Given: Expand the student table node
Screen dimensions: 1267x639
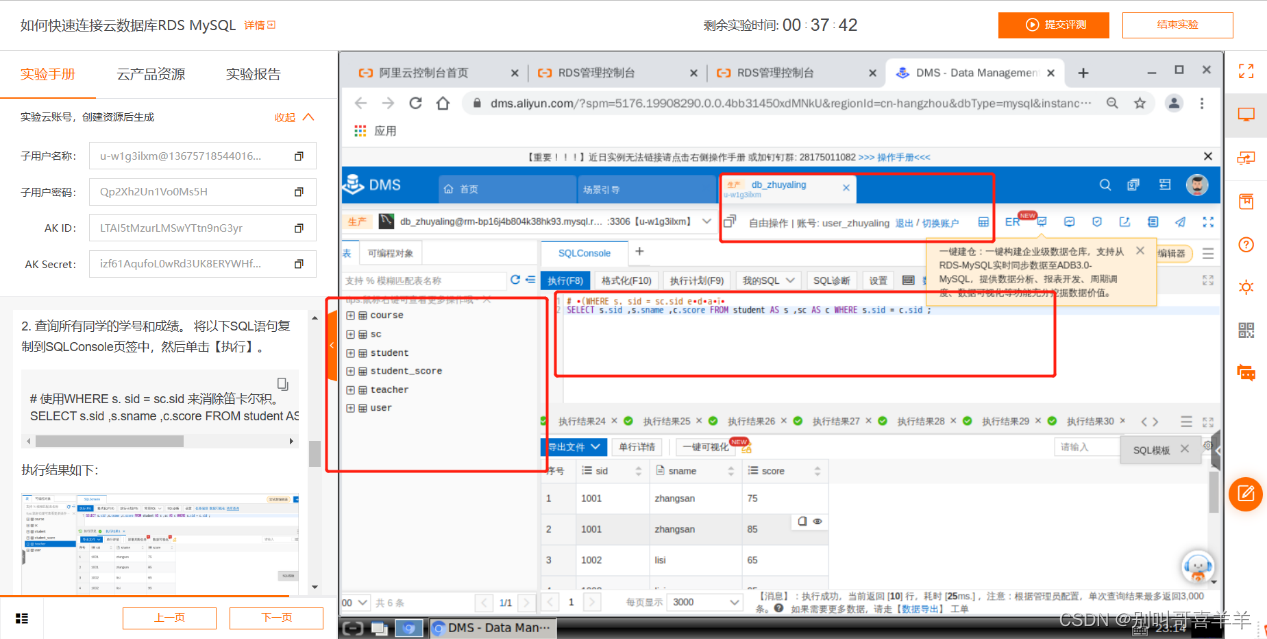Looking at the screenshot, I should pyautogui.click(x=350, y=352).
